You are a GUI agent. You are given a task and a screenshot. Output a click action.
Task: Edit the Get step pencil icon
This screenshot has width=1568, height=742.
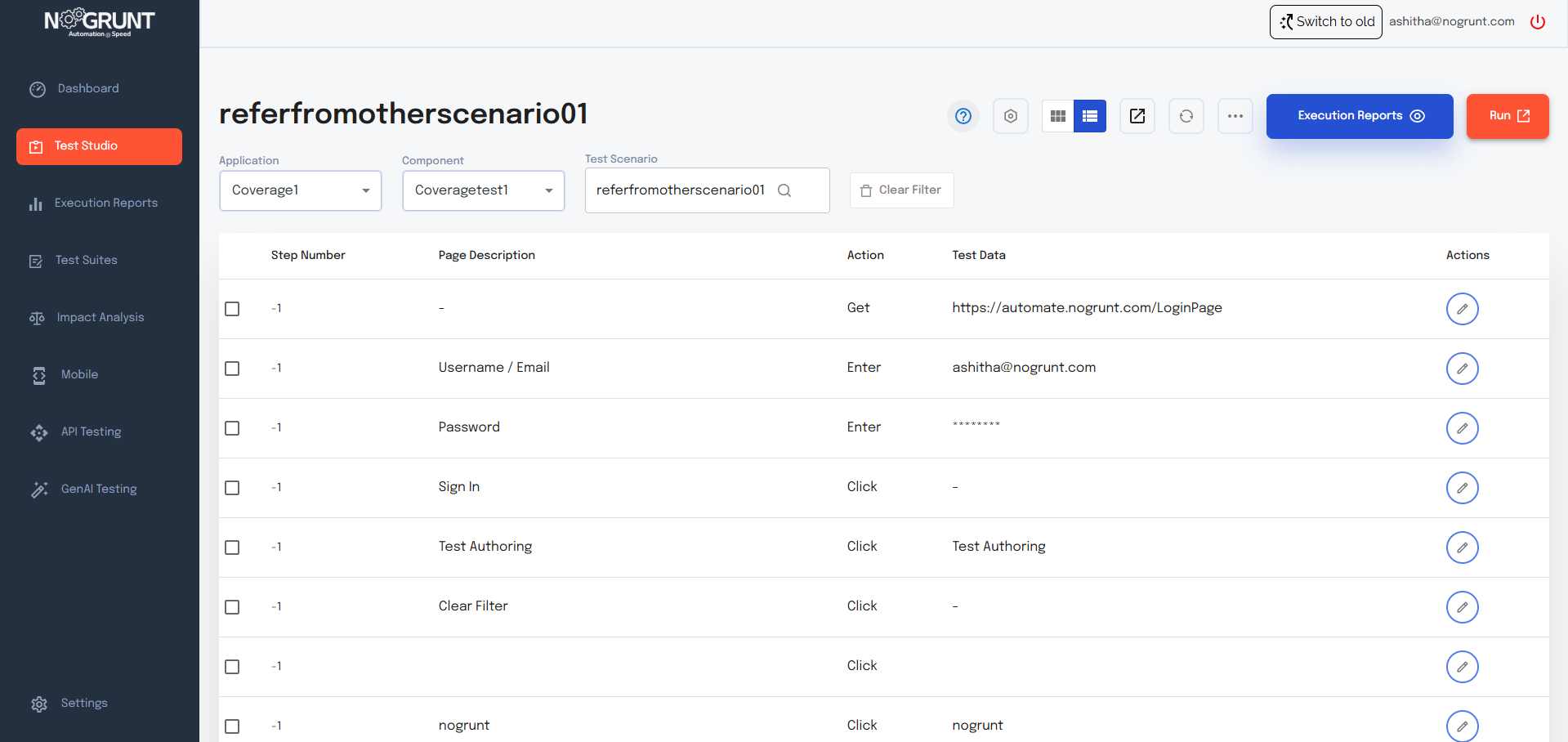click(1463, 309)
